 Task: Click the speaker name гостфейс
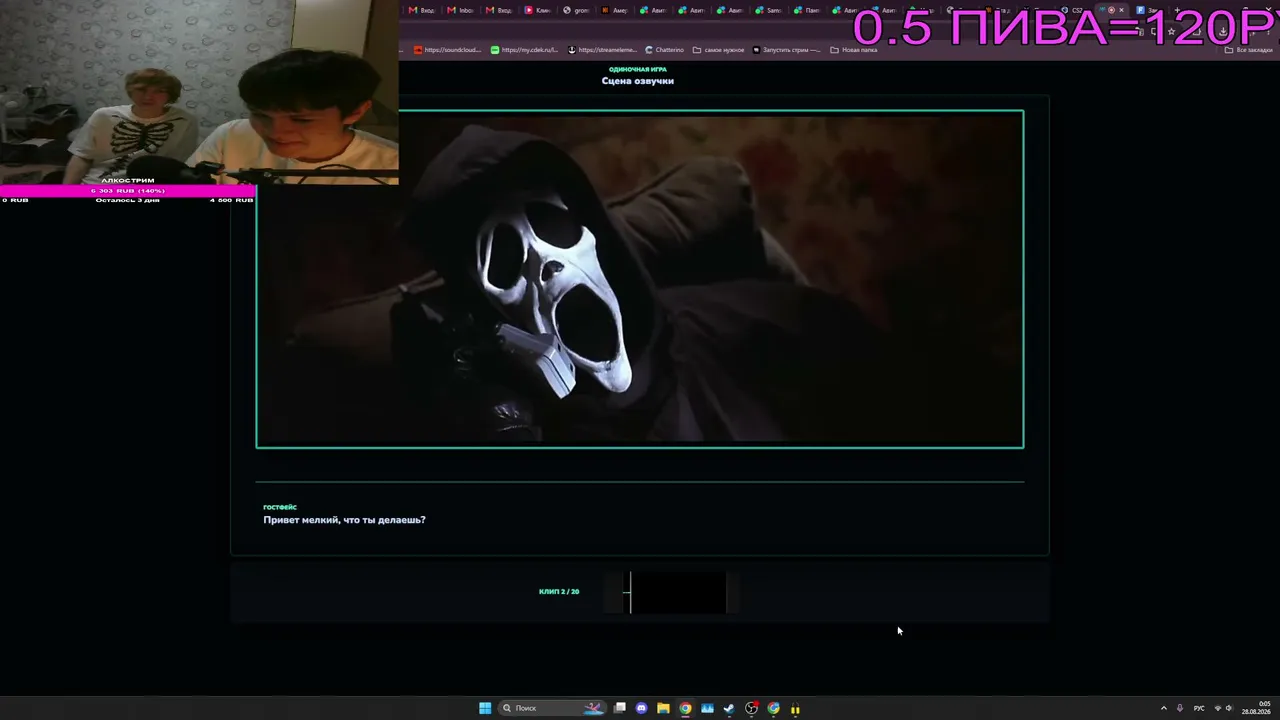(x=280, y=507)
